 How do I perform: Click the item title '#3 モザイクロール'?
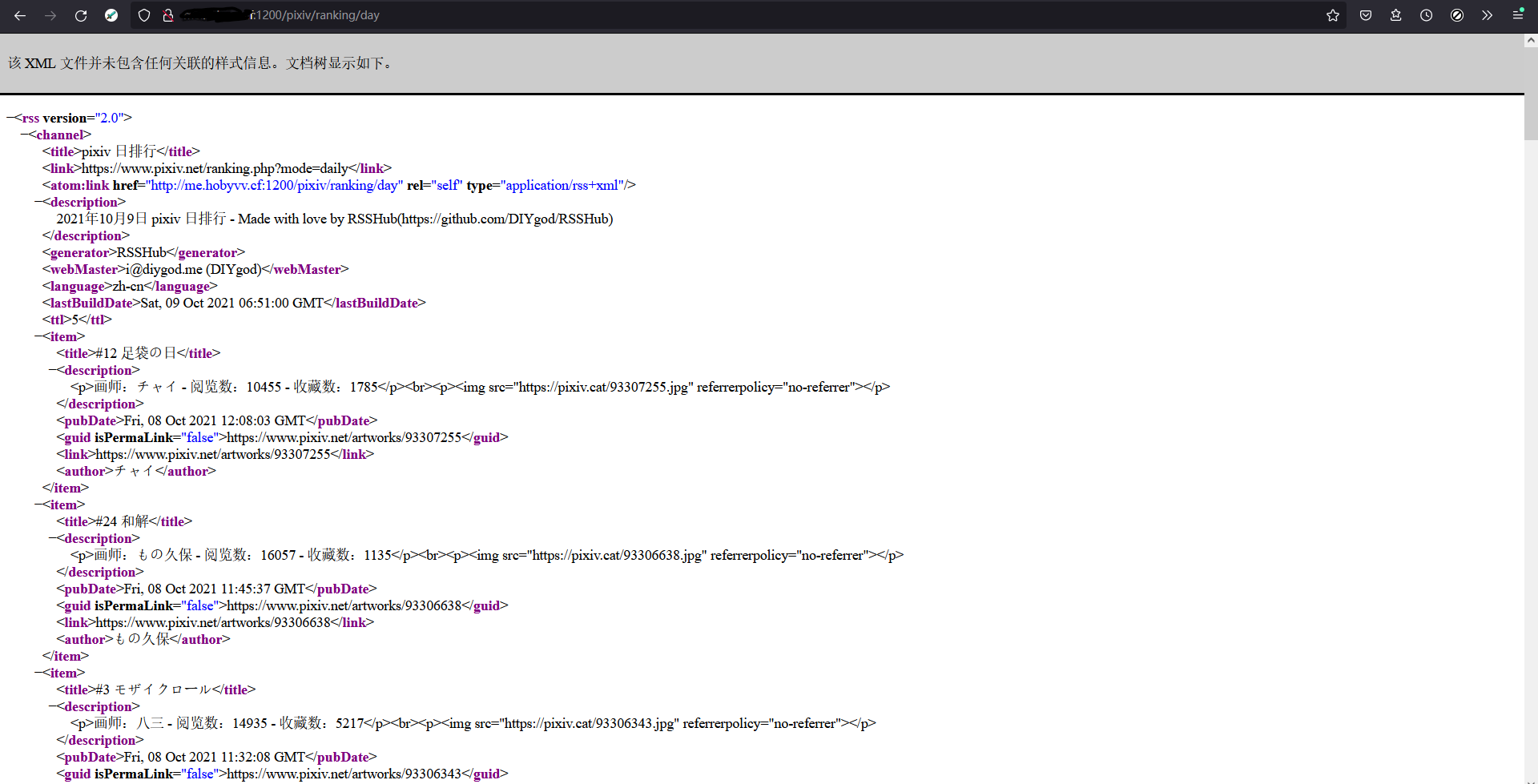[154, 690]
